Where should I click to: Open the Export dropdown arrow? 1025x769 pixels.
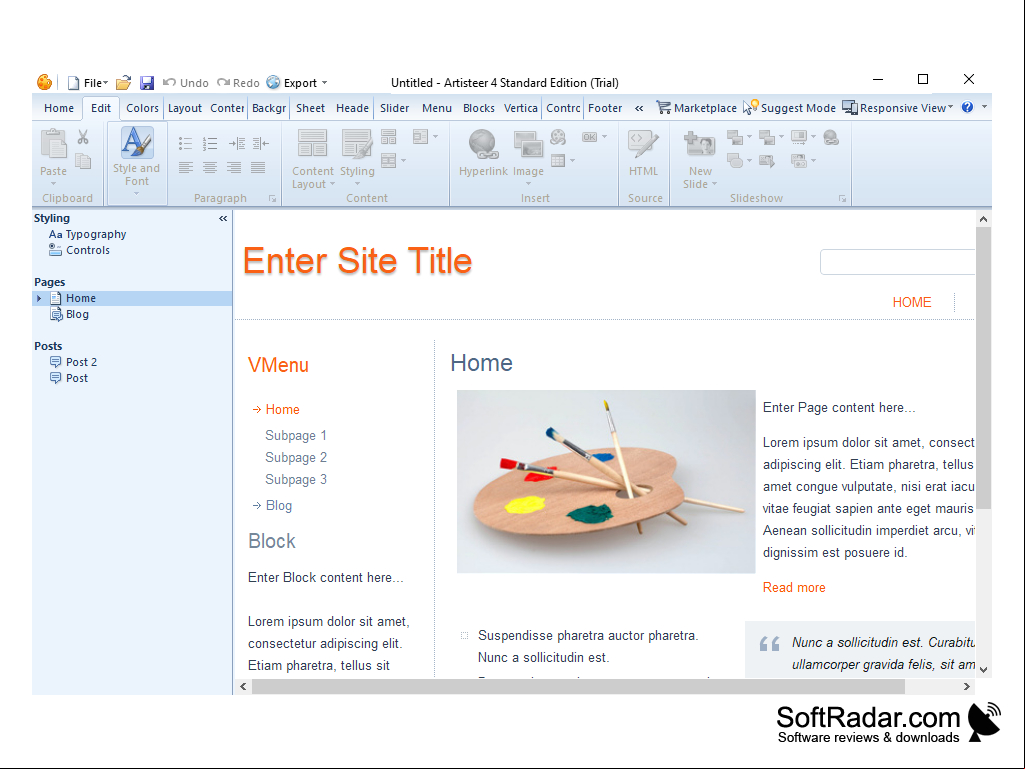[x=324, y=83]
